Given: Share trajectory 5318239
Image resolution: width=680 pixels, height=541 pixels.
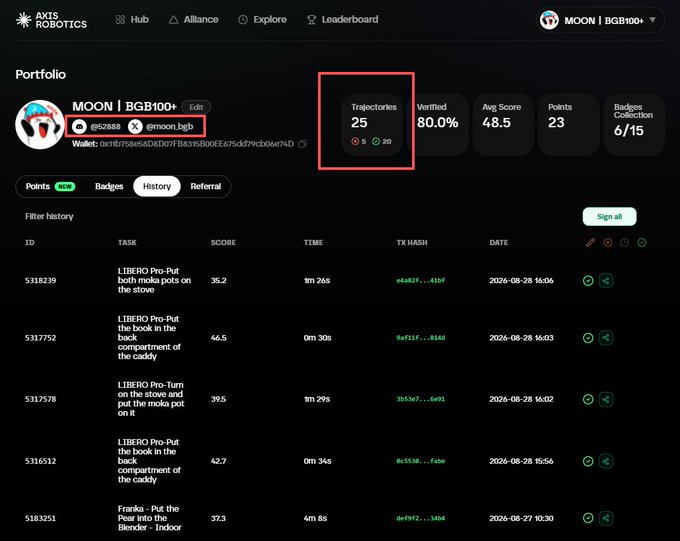Looking at the screenshot, I should click(606, 281).
